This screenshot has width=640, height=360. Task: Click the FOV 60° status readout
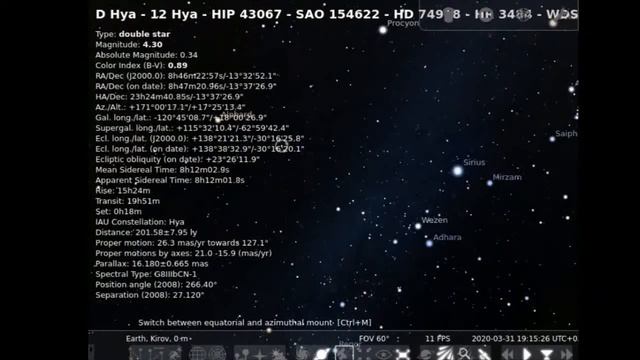(x=374, y=338)
